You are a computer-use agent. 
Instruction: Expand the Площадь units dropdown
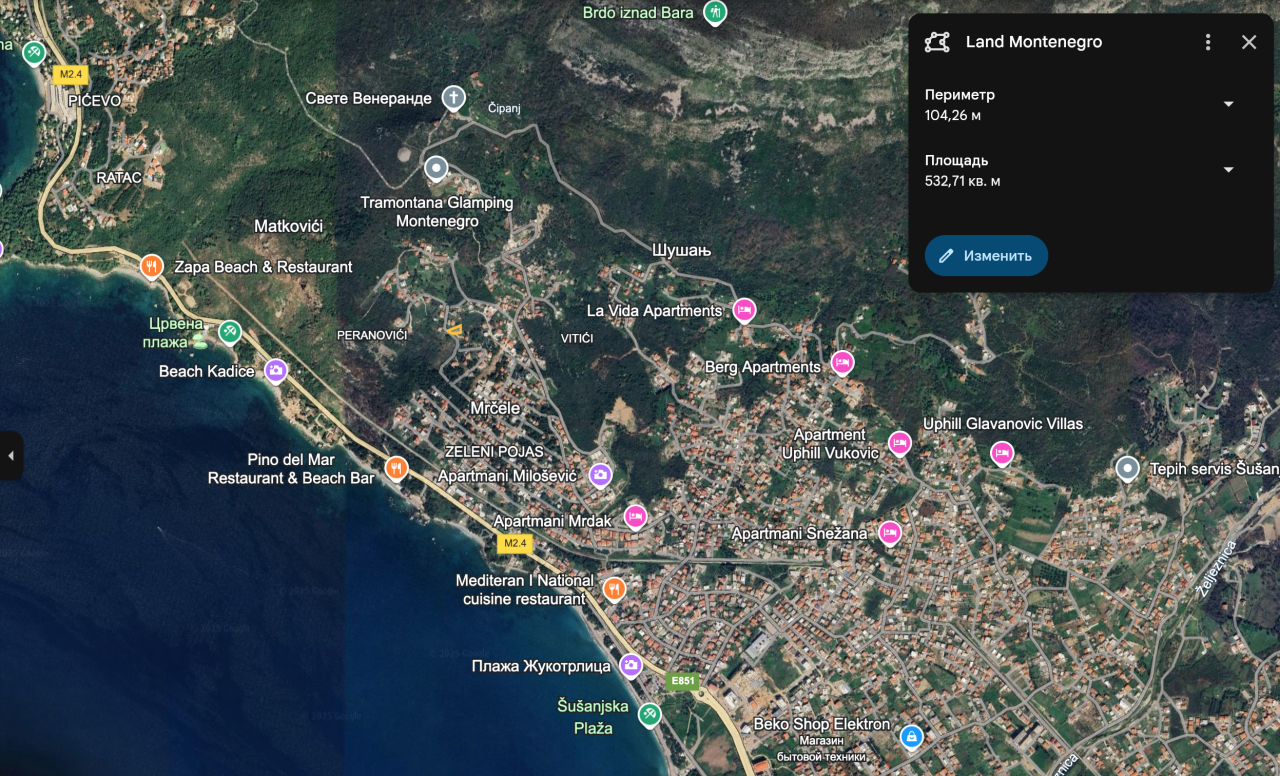point(1229,170)
